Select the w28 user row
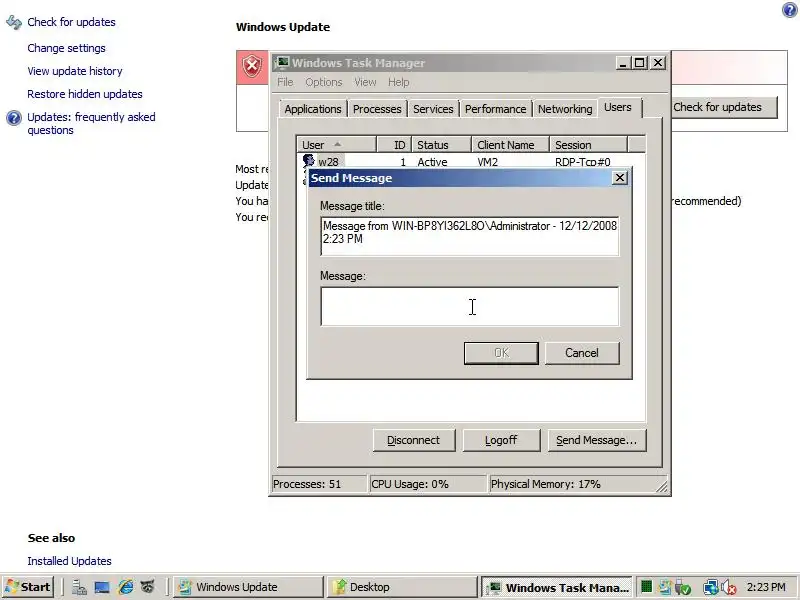 (471, 162)
